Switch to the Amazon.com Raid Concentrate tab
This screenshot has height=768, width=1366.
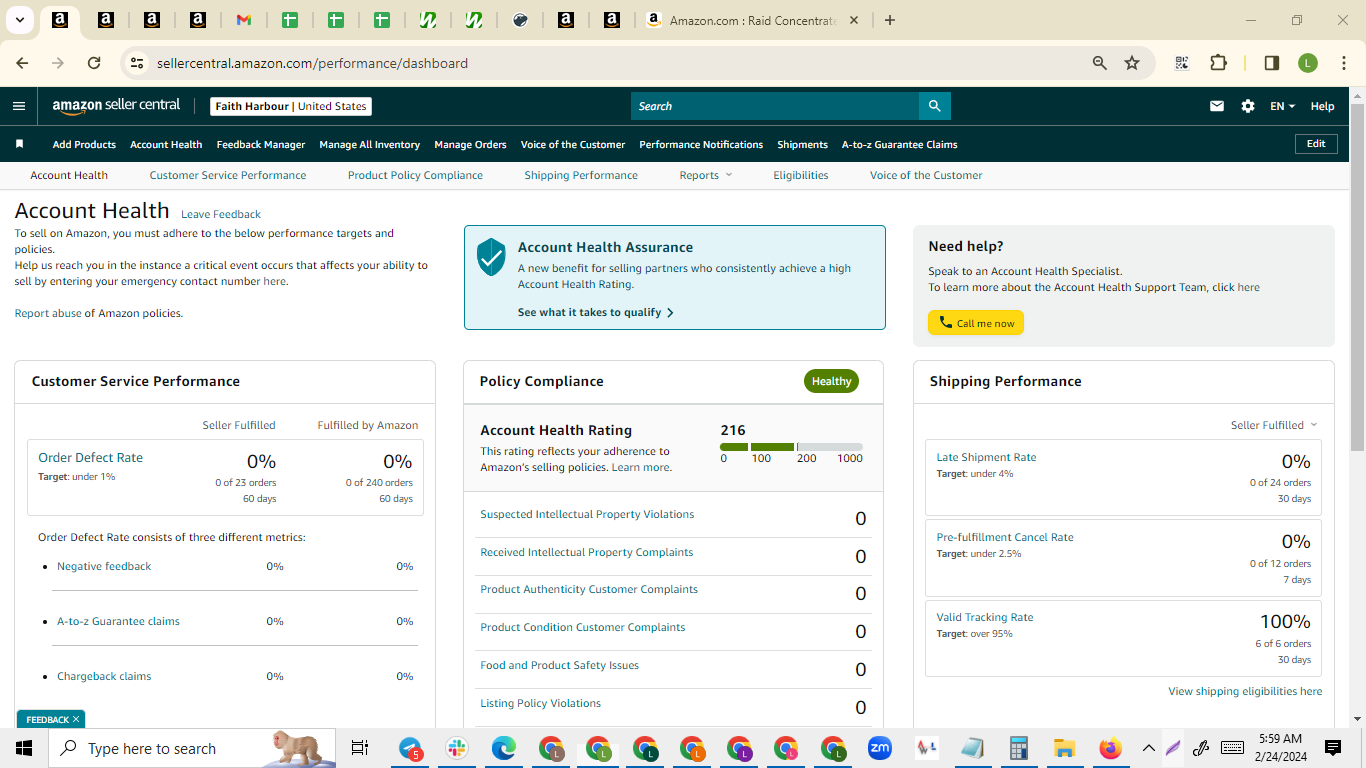(752, 20)
